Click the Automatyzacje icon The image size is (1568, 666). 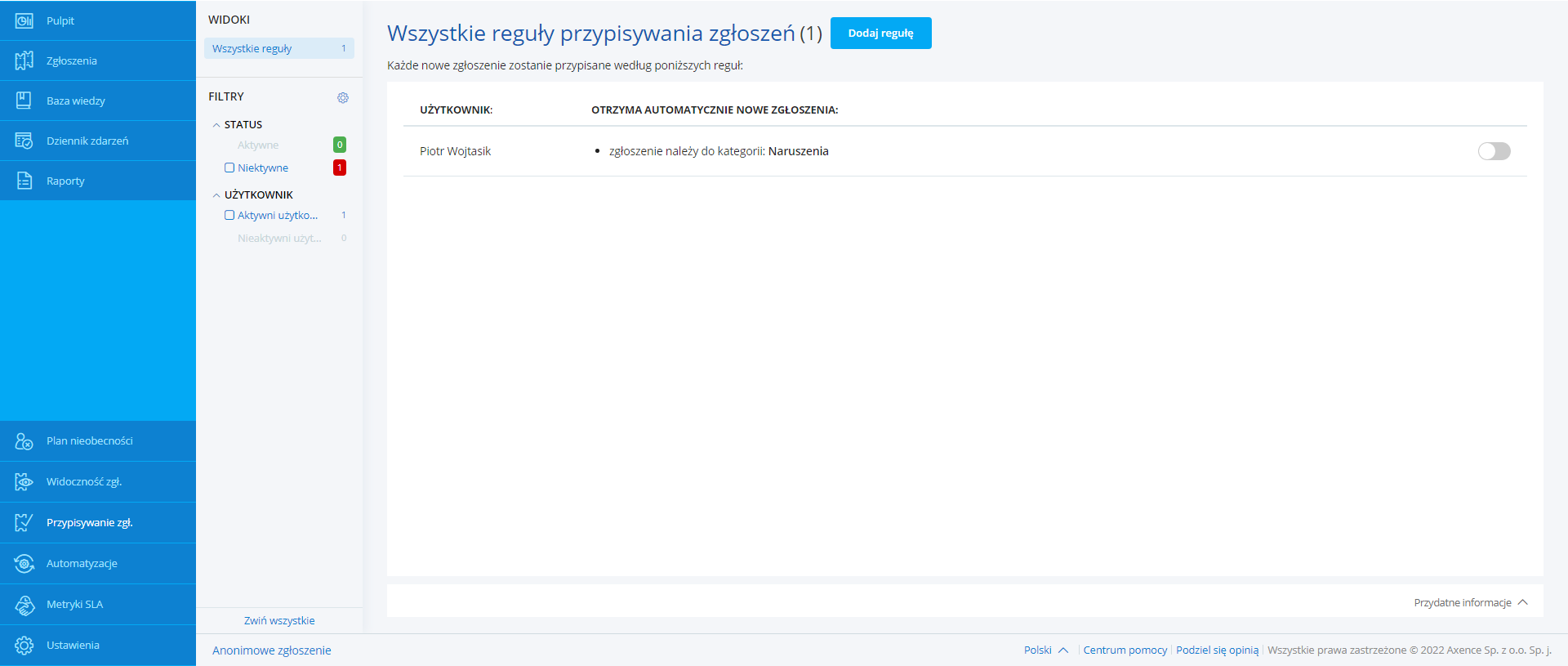(x=24, y=564)
